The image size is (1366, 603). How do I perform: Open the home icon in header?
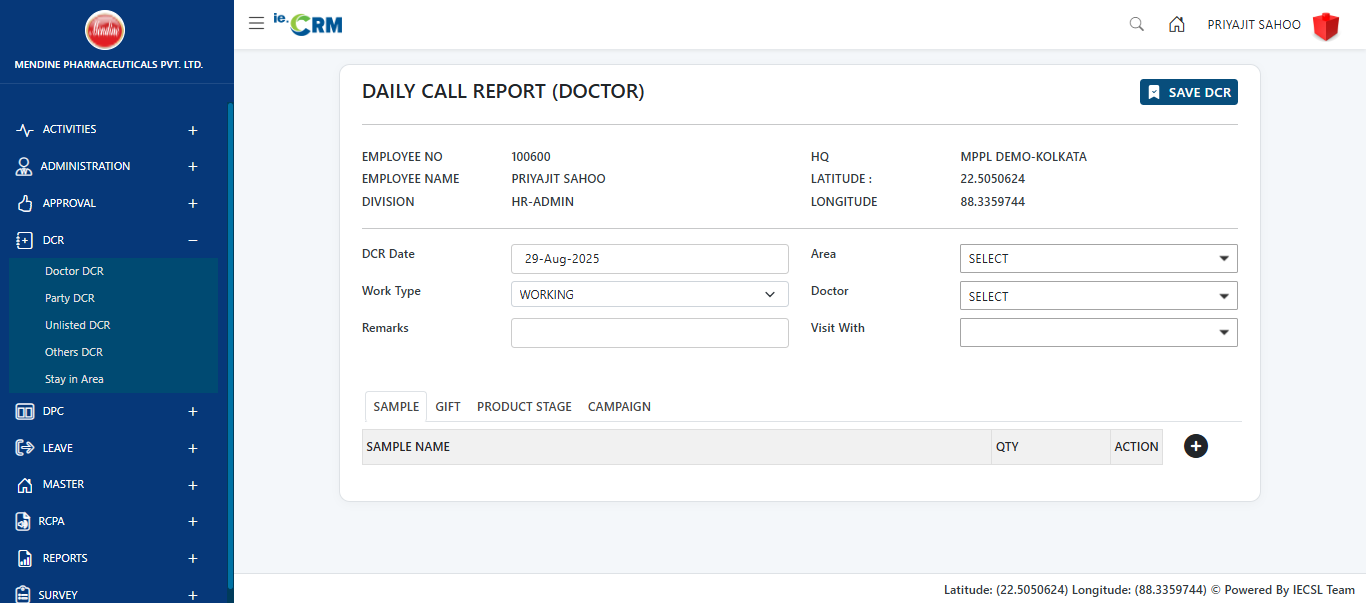tap(1177, 25)
